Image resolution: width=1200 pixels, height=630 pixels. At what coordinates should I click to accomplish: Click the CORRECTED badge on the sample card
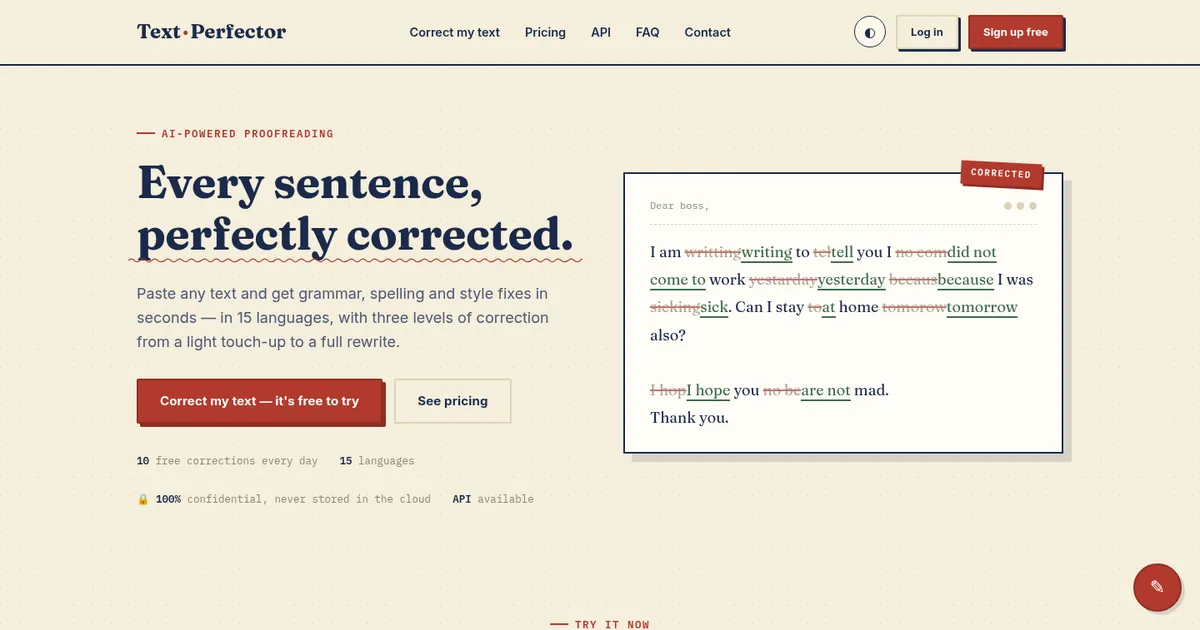click(1001, 174)
